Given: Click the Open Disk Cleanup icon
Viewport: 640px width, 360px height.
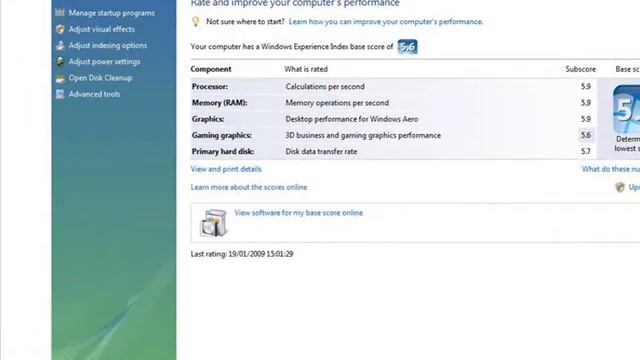Looking at the screenshot, I should (x=60, y=78).
